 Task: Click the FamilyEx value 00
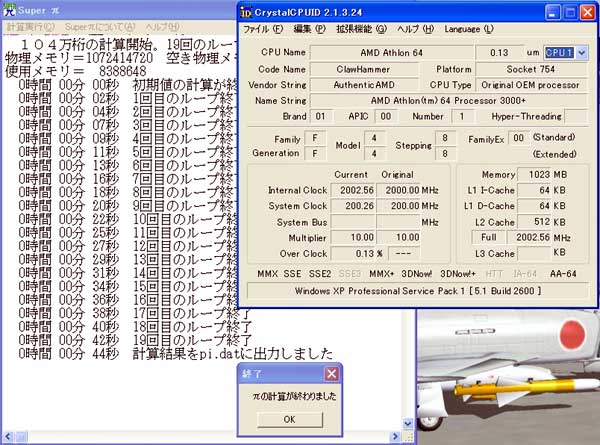(518, 138)
